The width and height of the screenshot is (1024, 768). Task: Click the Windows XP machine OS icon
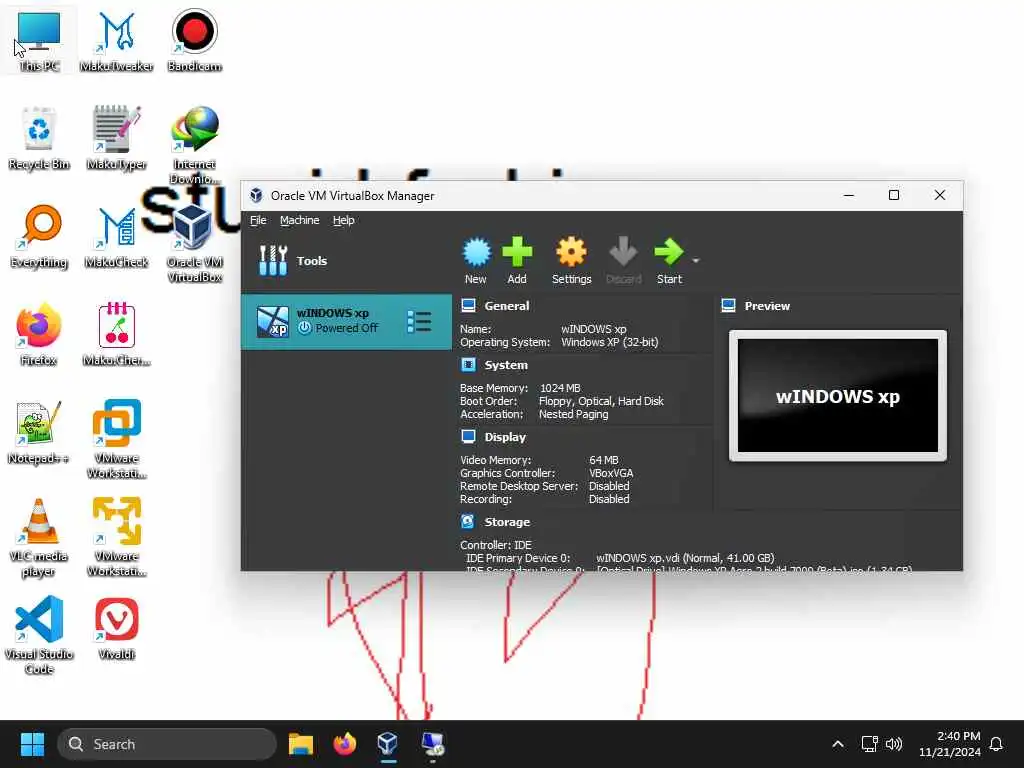pos(272,321)
